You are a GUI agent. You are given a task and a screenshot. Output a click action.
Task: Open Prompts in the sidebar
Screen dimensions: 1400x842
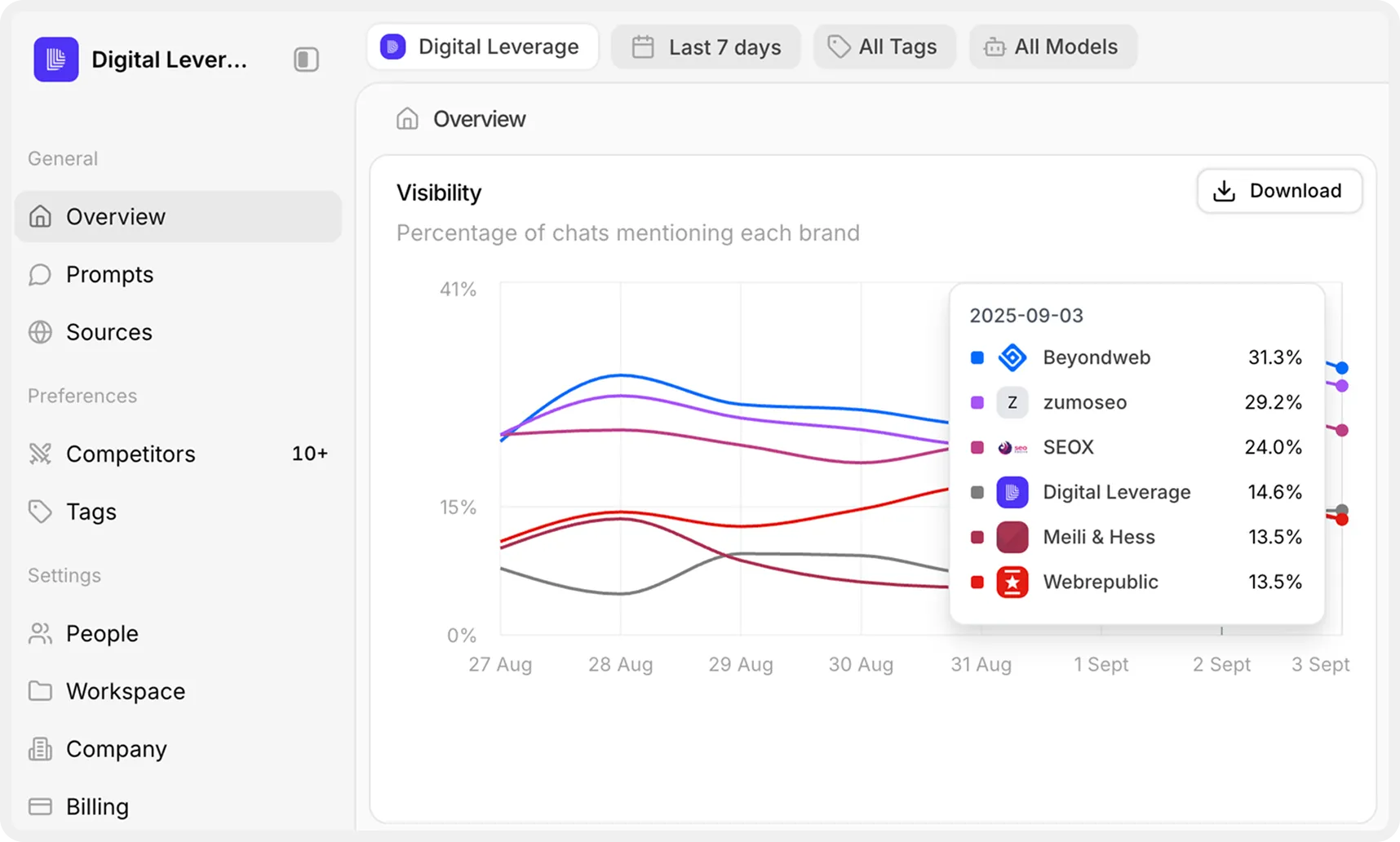(178, 274)
